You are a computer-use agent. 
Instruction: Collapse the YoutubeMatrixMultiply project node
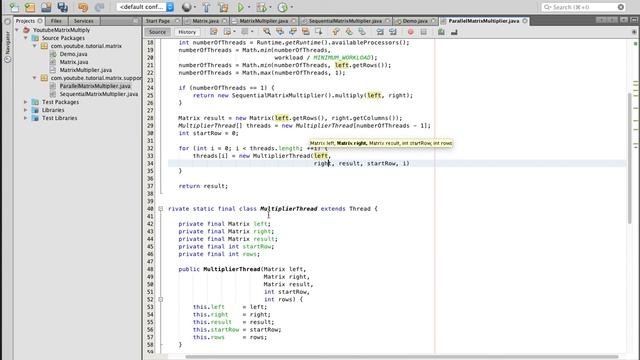point(17,30)
